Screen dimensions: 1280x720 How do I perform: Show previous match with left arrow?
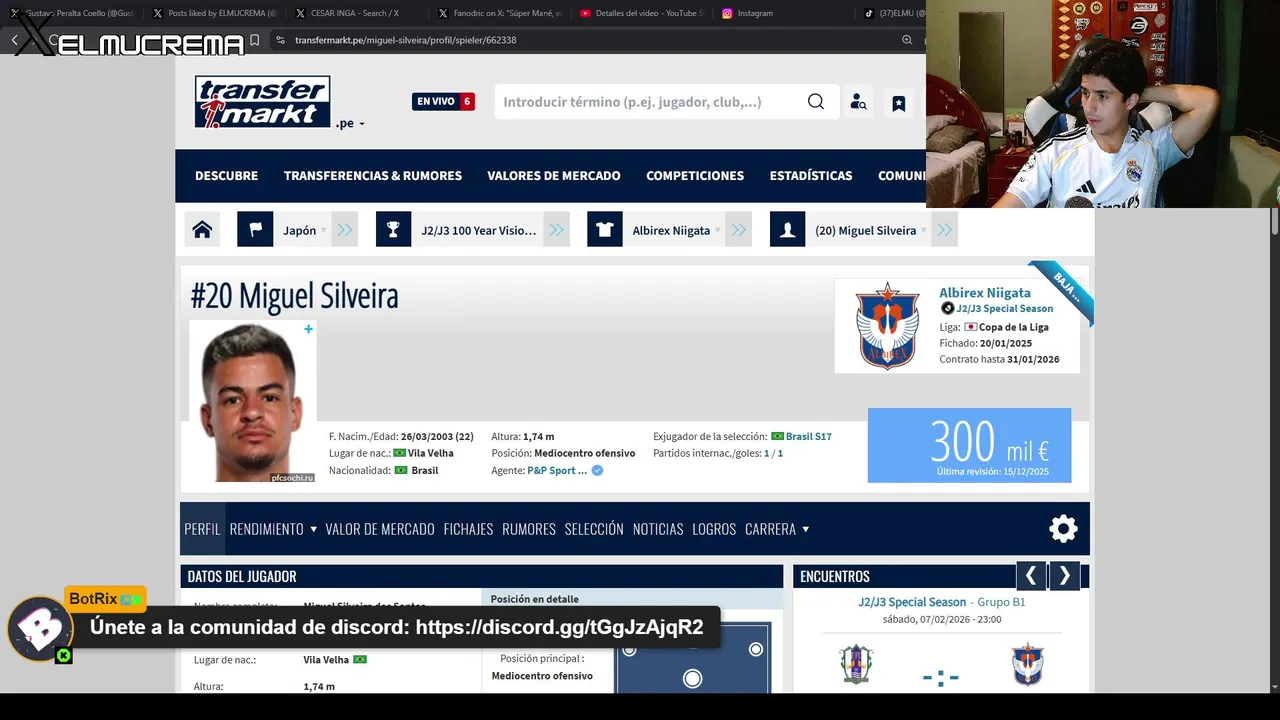click(x=1031, y=576)
